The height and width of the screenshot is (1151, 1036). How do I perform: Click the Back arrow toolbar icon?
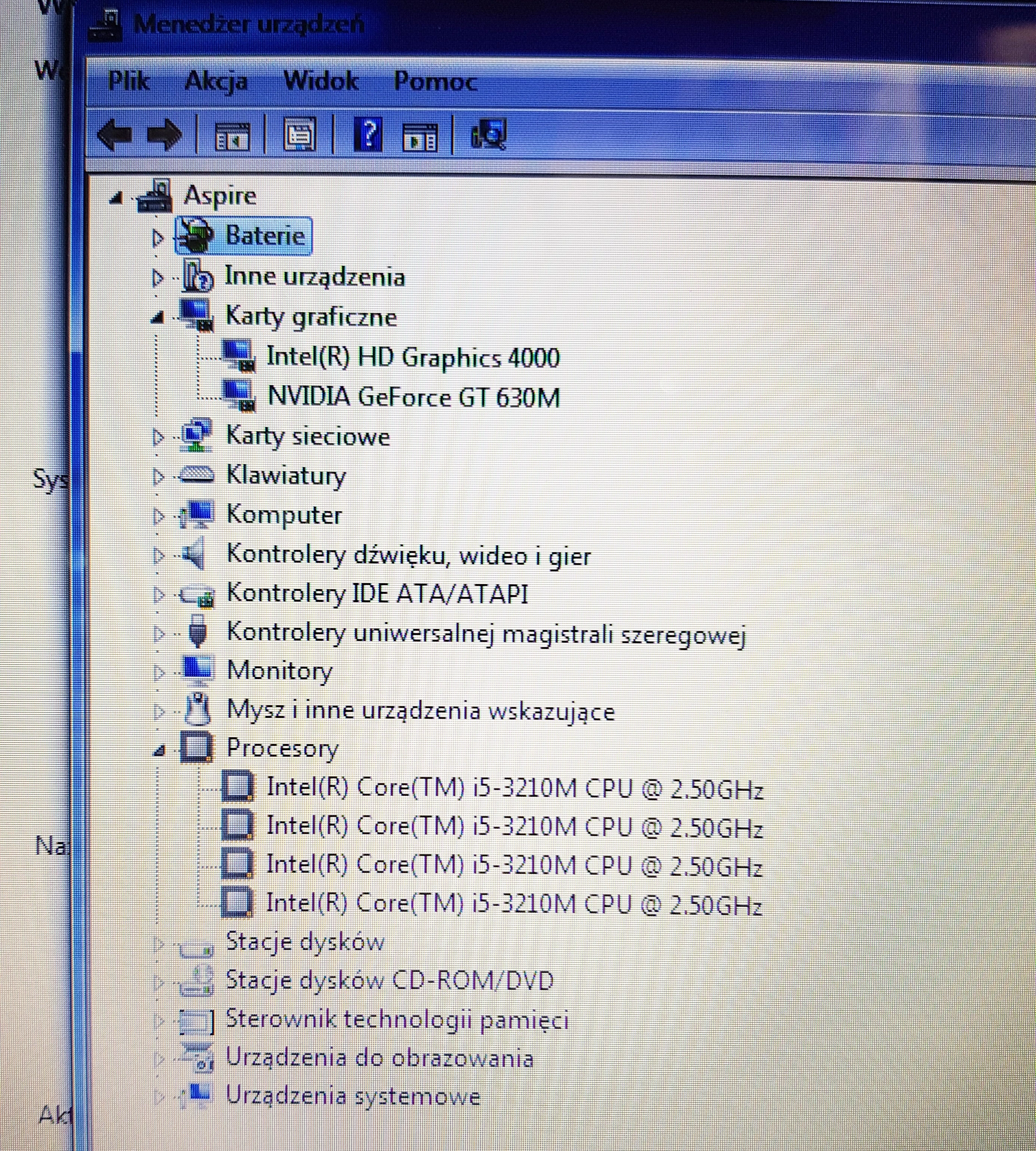point(115,135)
